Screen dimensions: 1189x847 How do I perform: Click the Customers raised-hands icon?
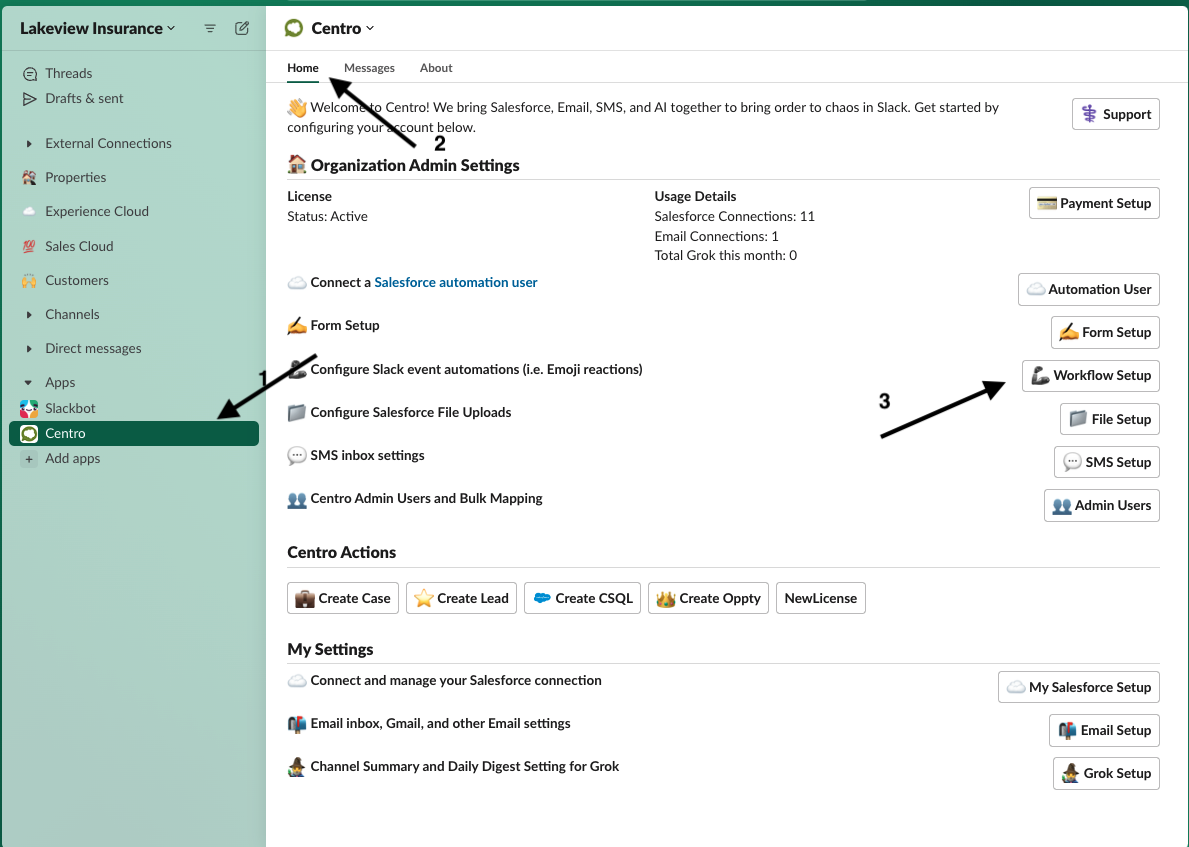tap(29, 281)
